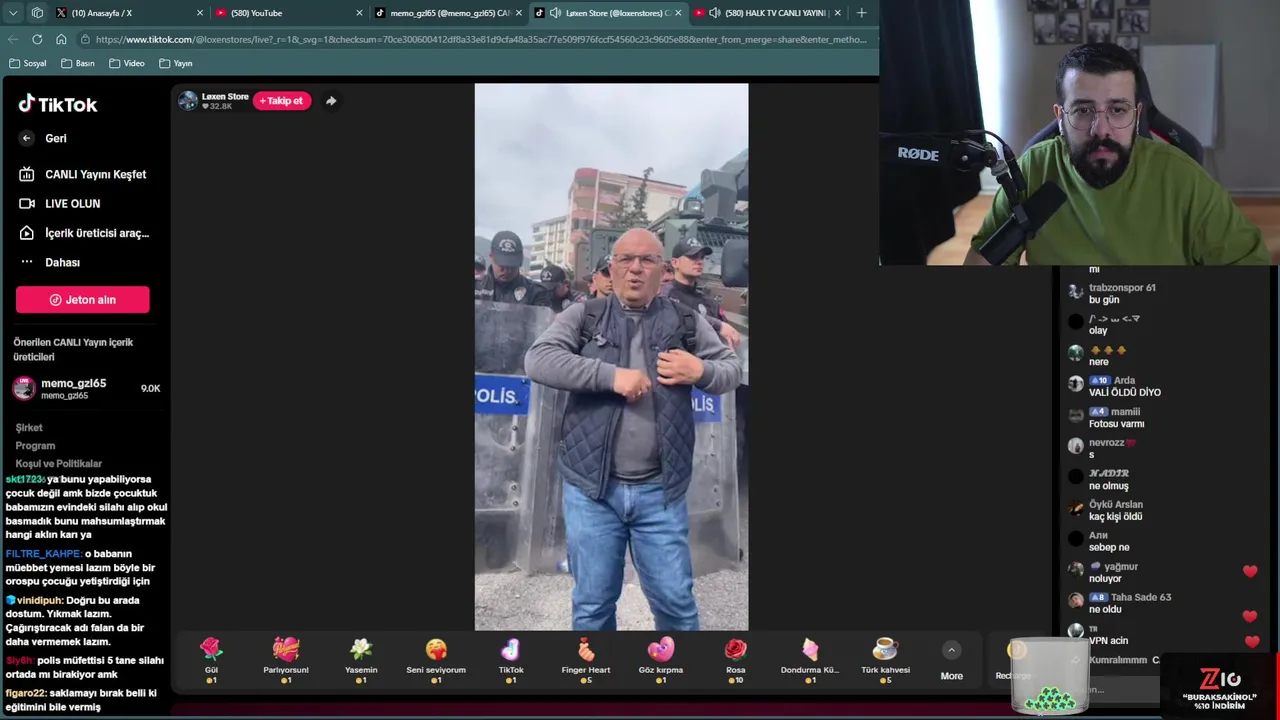Close the Anasayfa / X tab

(x=200, y=13)
